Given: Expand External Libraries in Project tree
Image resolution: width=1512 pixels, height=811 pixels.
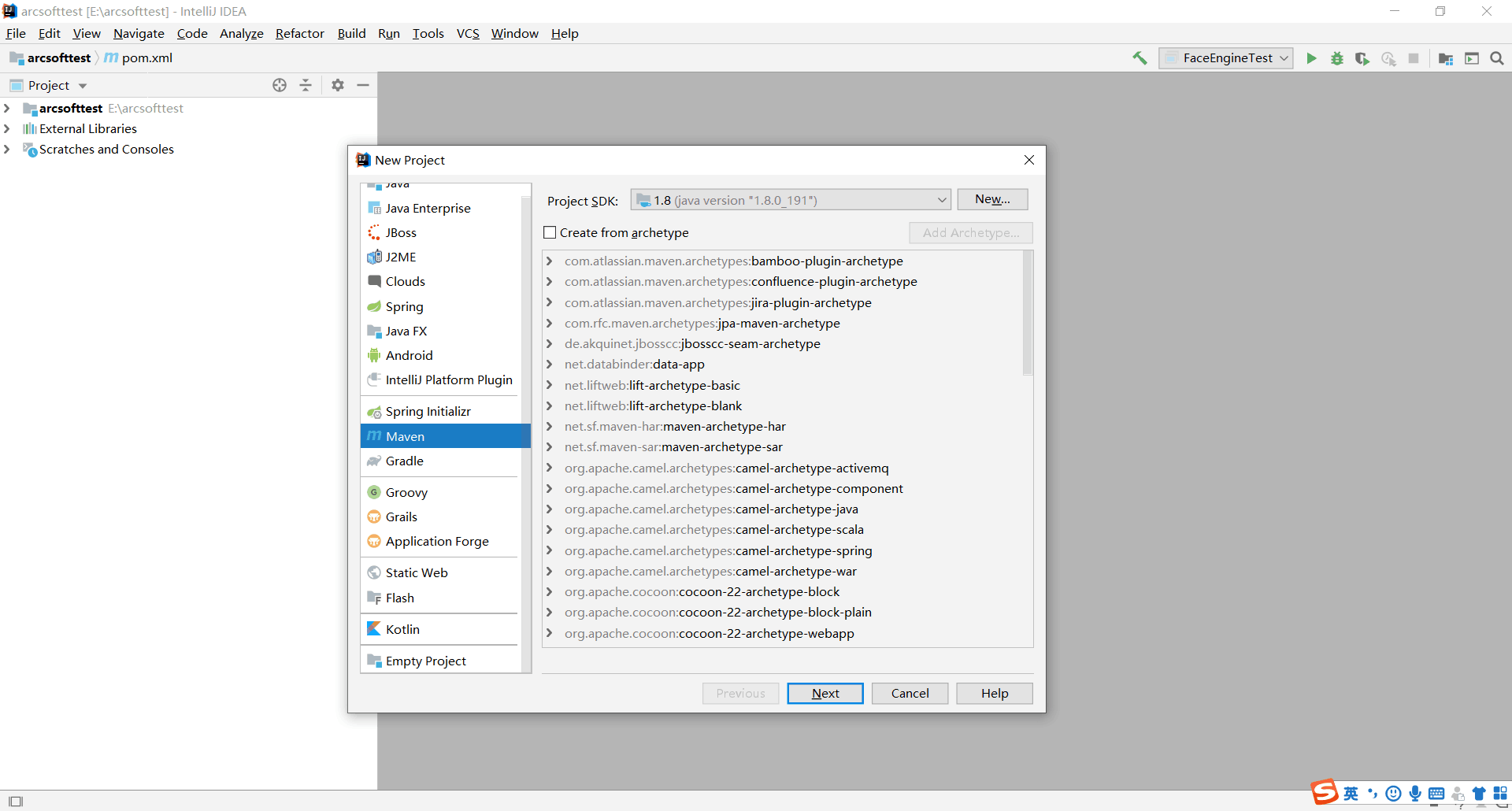Looking at the screenshot, I should [x=7, y=128].
